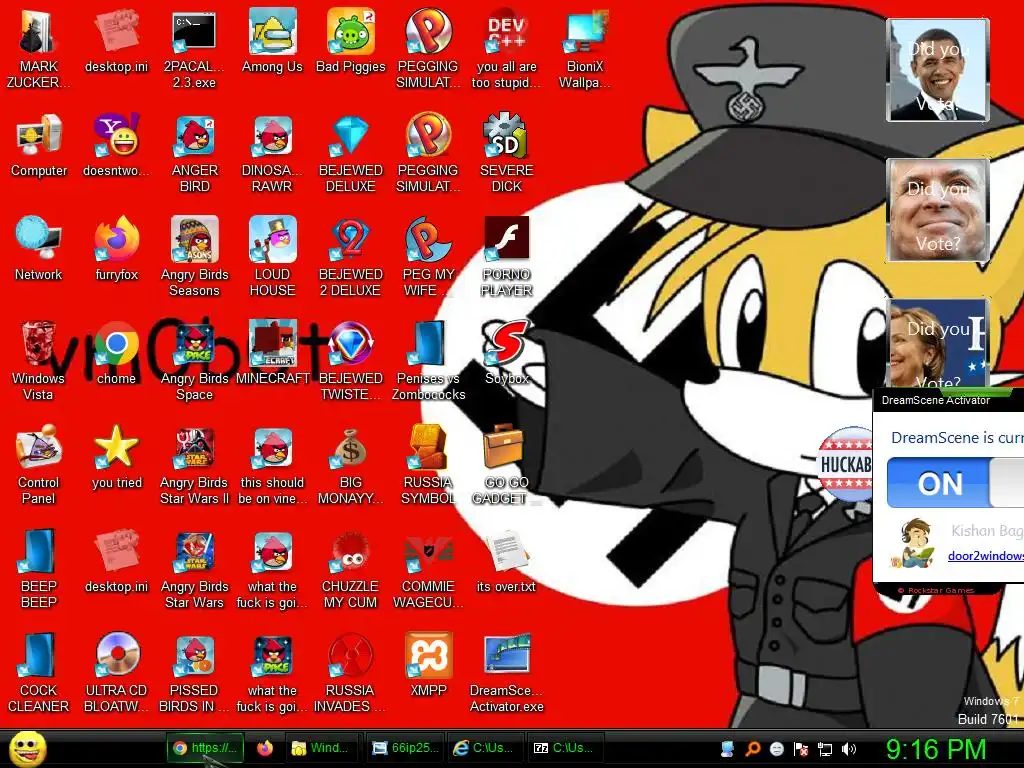Switch to the 'Wind...' folder taskbar item
1024x768 pixels.
pos(321,748)
